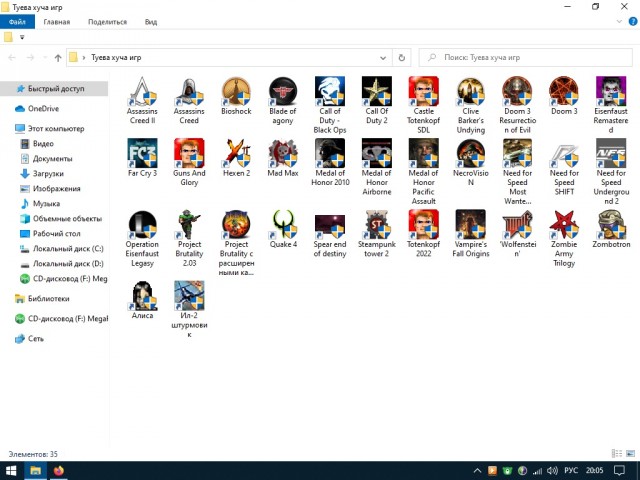Click Castle Totenkopf SDL shortcut
Screen dimensions: 640x480
click(x=423, y=105)
